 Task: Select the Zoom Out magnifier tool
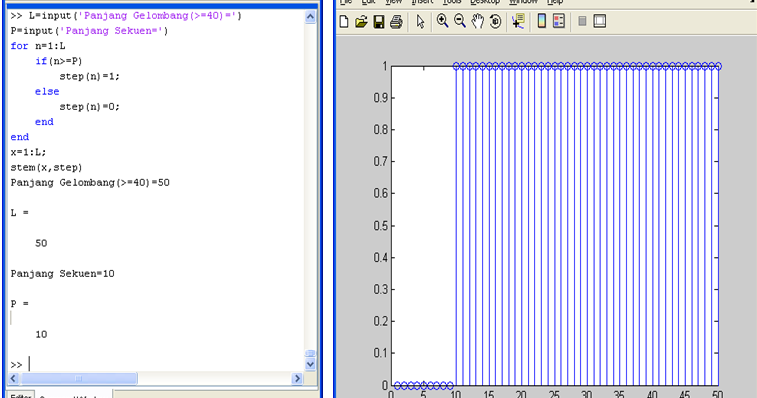click(x=460, y=21)
